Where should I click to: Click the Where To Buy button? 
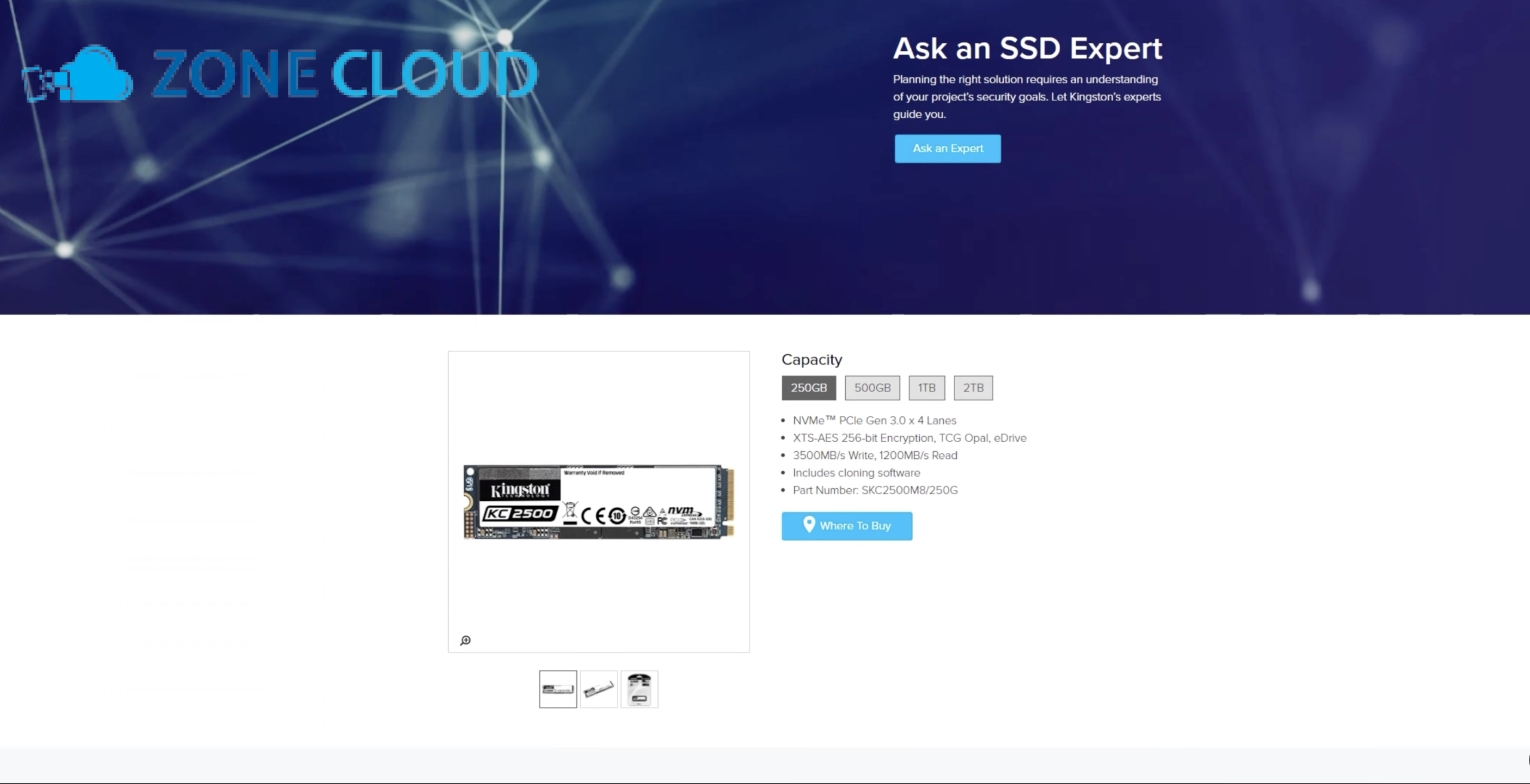click(x=847, y=526)
